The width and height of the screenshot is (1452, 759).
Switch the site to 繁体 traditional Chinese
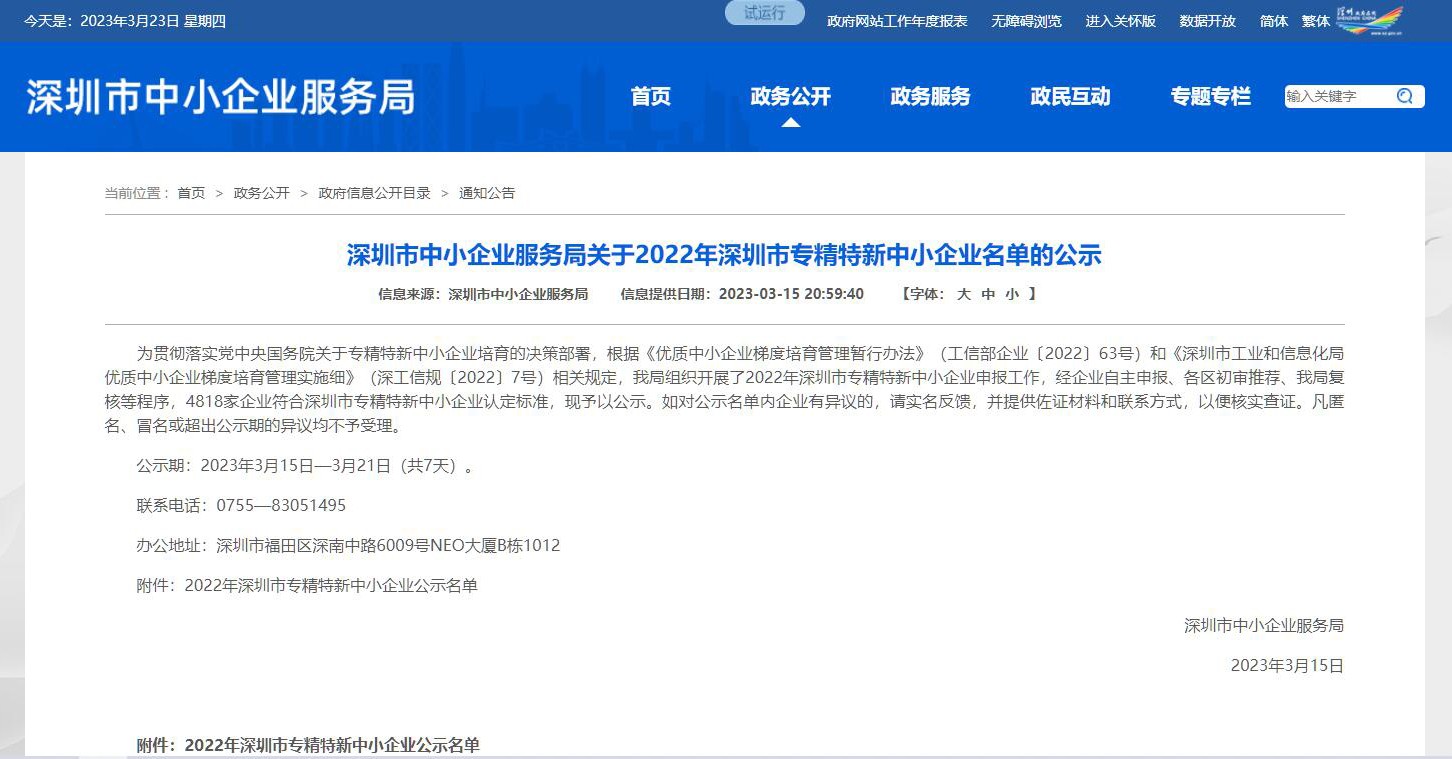[x=1316, y=20]
